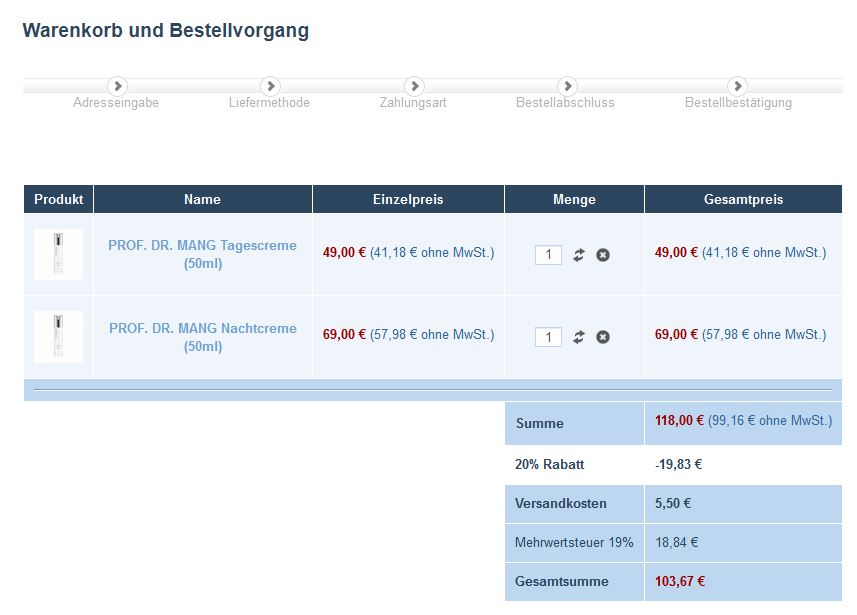Click the Gesamtpreis column header
This screenshot has width=857, height=615.
click(743, 199)
